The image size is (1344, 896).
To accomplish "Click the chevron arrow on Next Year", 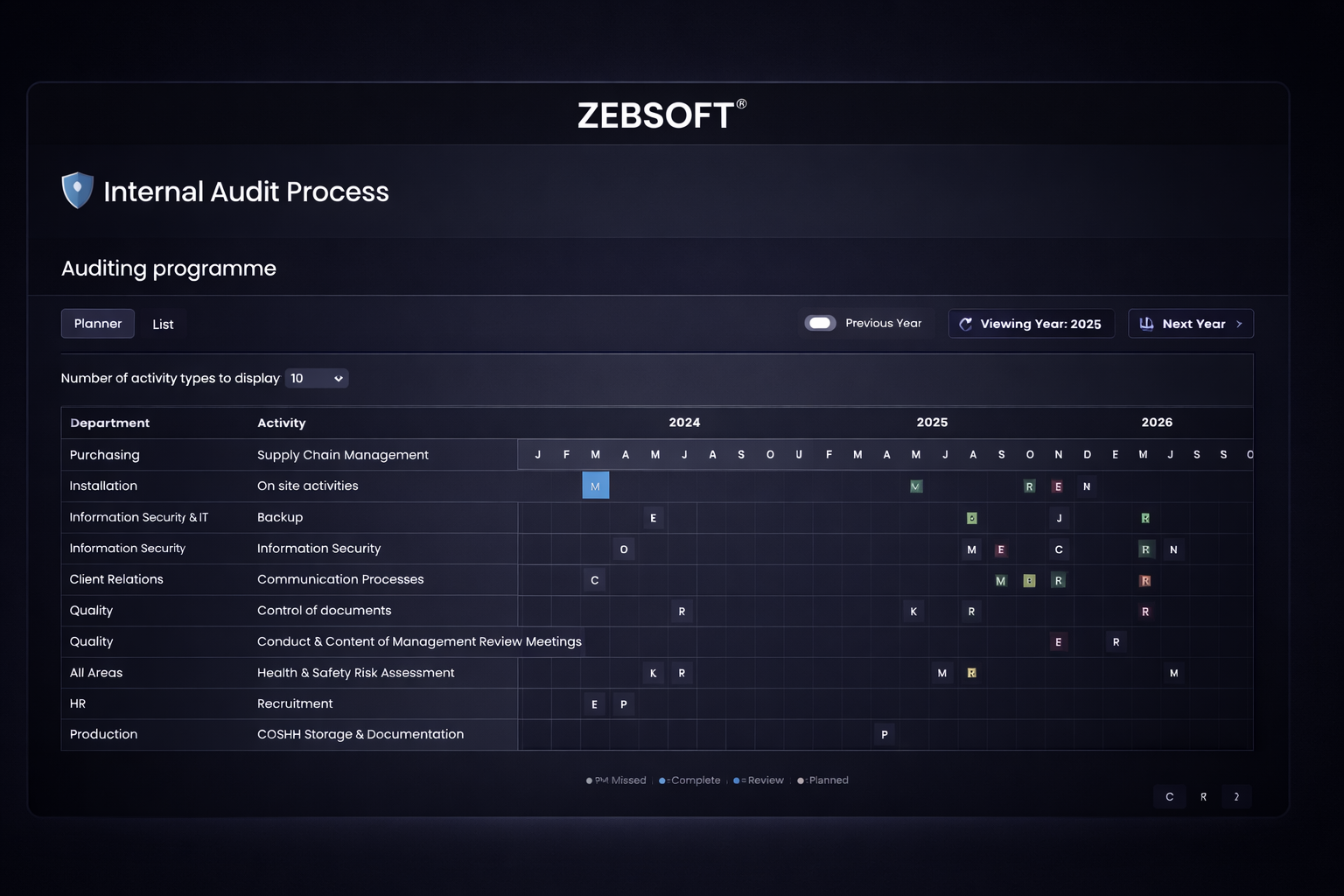I will (x=1239, y=324).
